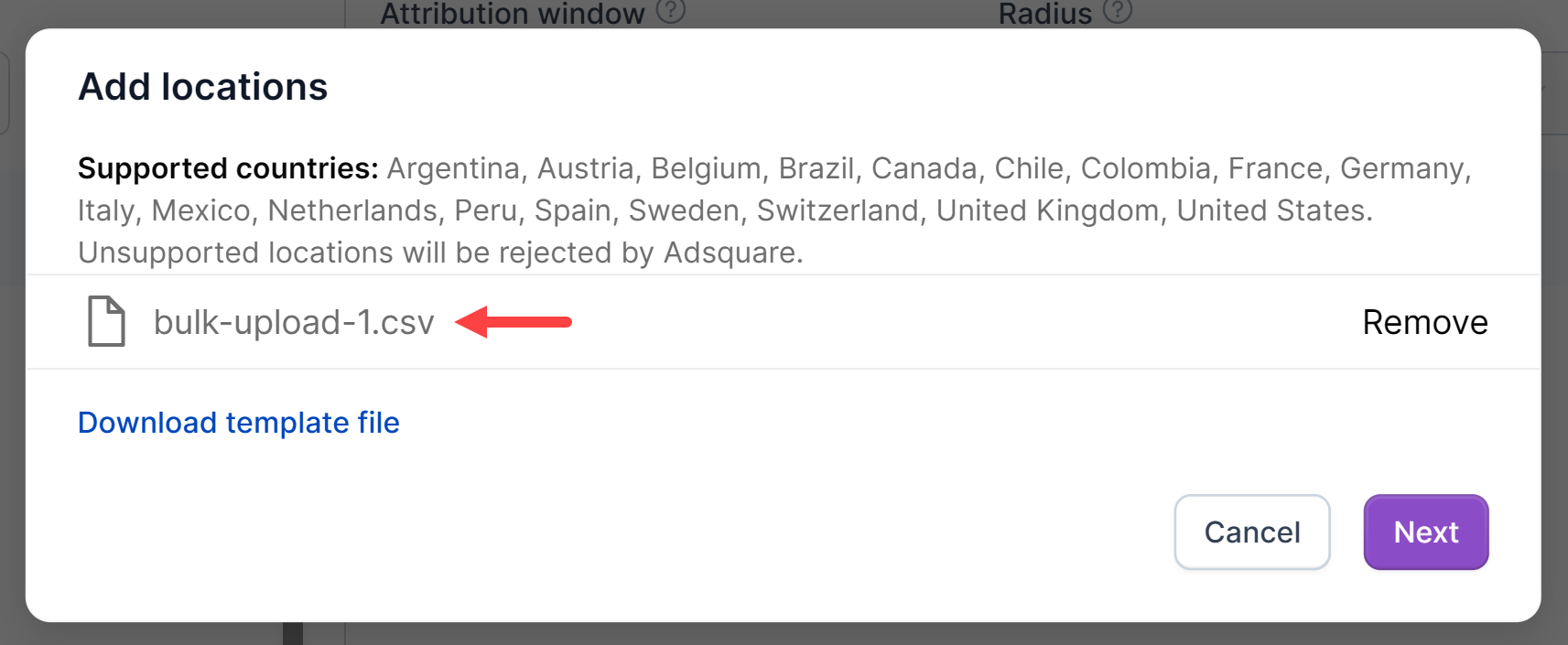
Task: Cancel the Add locations dialog
Action: tap(1251, 532)
